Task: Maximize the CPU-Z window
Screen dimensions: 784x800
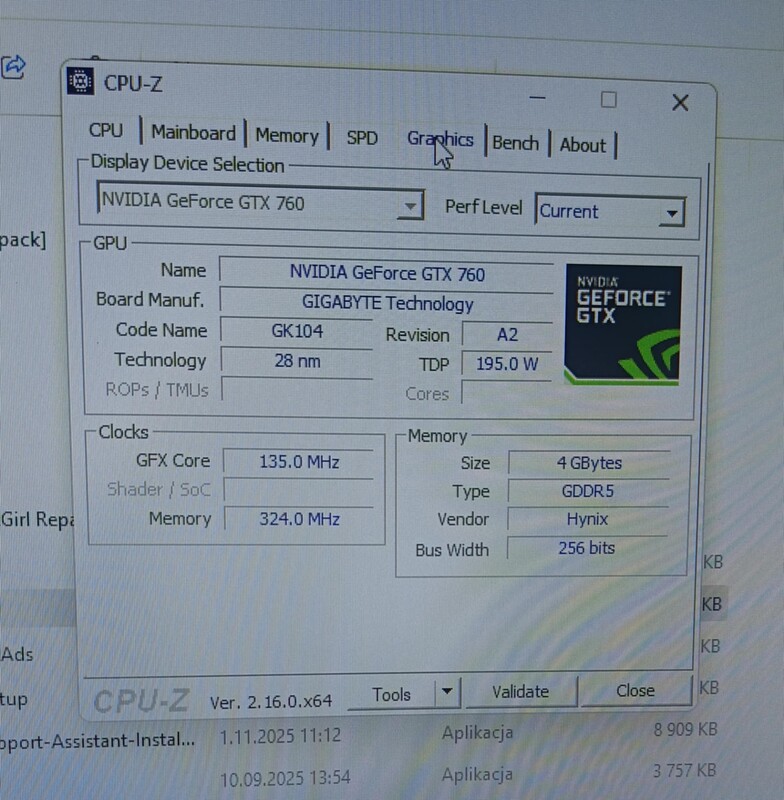Action: pos(608,99)
